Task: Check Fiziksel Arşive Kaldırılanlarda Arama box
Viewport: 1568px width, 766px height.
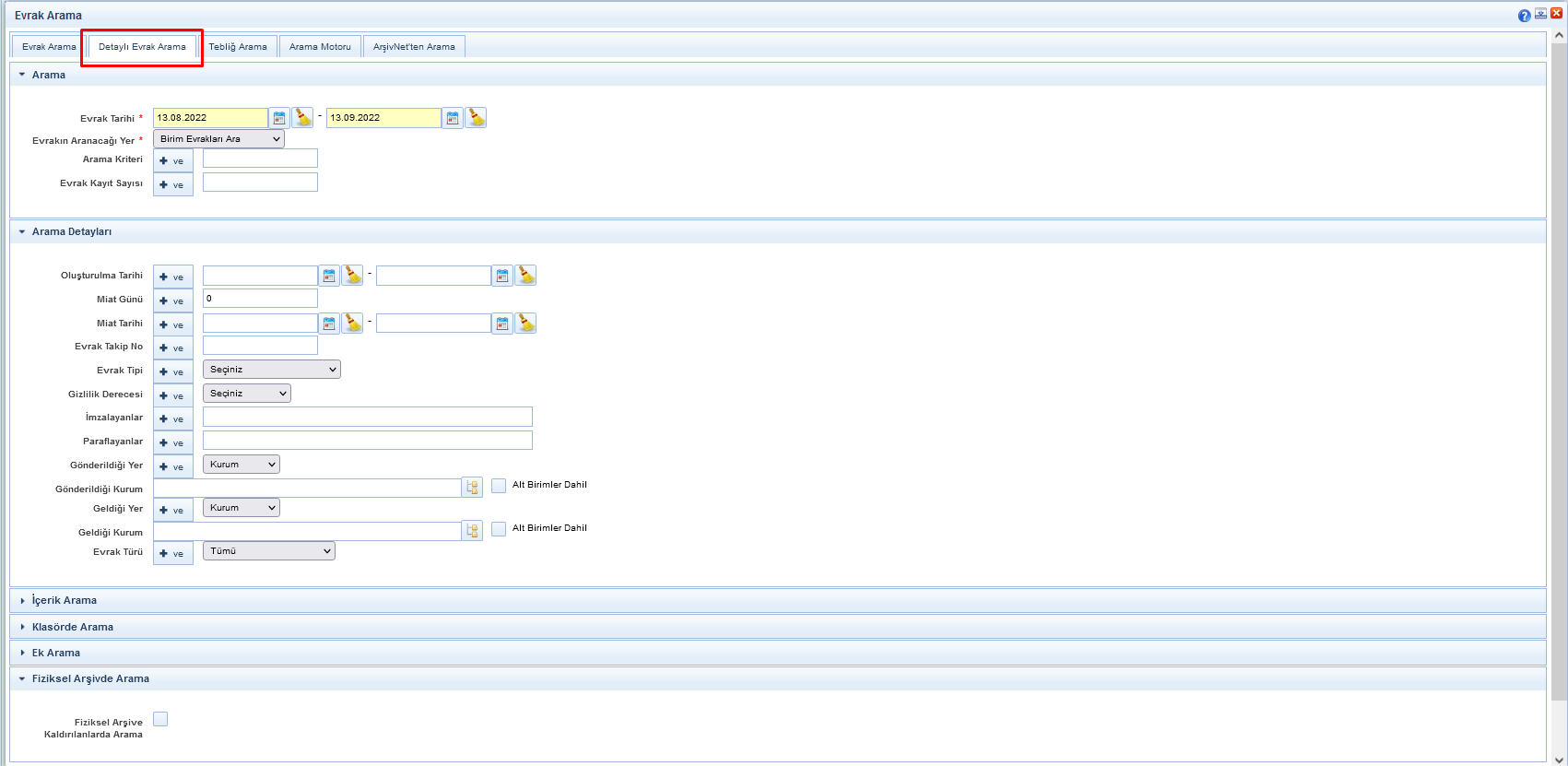Action: coord(160,719)
